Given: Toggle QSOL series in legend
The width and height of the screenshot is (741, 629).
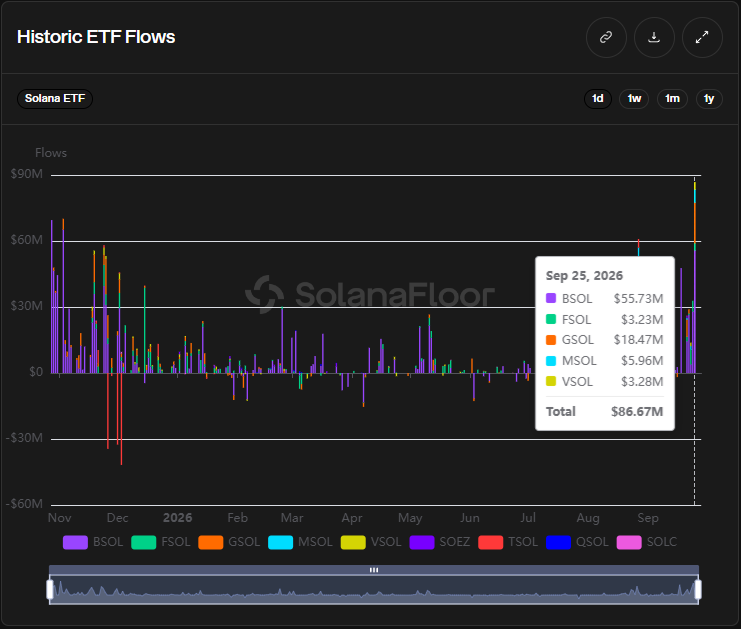Looking at the screenshot, I should tap(577, 542).
